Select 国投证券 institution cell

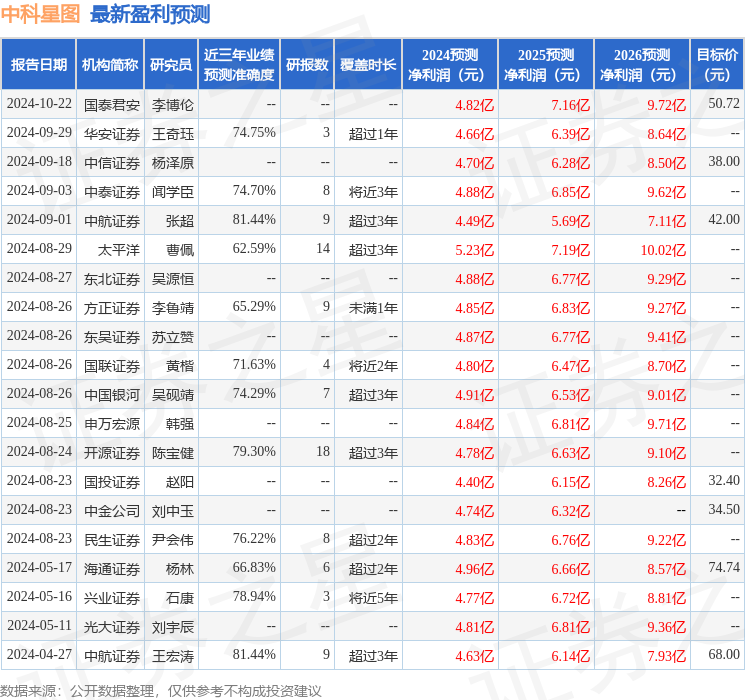coord(112,482)
